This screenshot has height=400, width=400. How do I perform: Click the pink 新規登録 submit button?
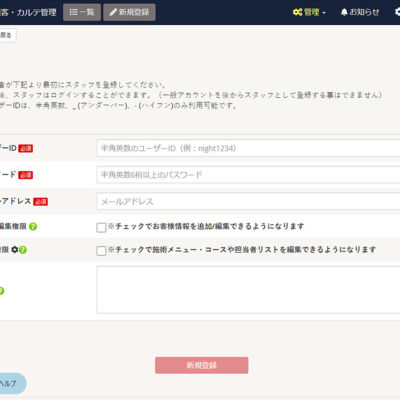pos(201,365)
